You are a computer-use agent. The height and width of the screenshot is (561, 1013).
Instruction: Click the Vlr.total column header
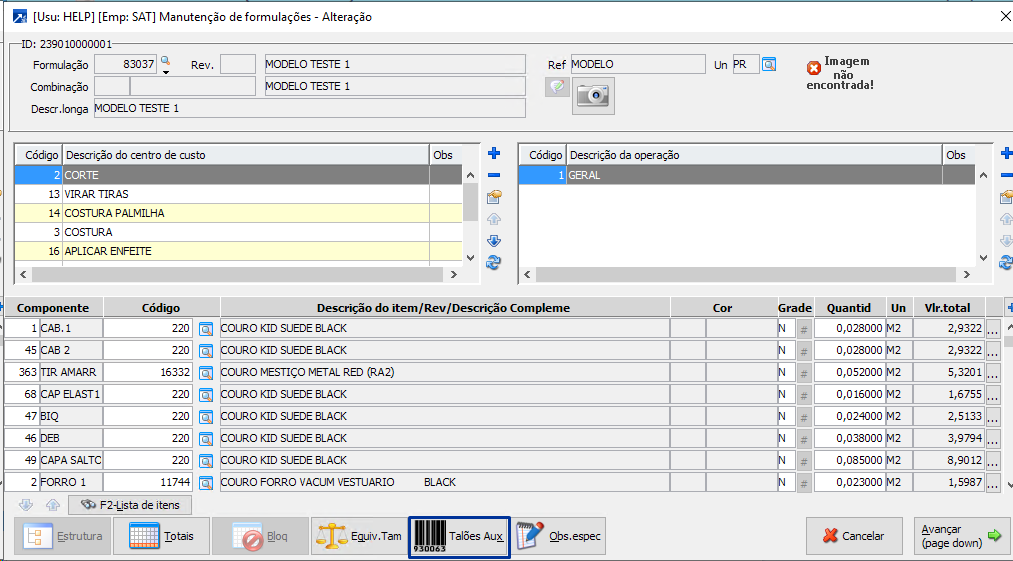coord(946,308)
